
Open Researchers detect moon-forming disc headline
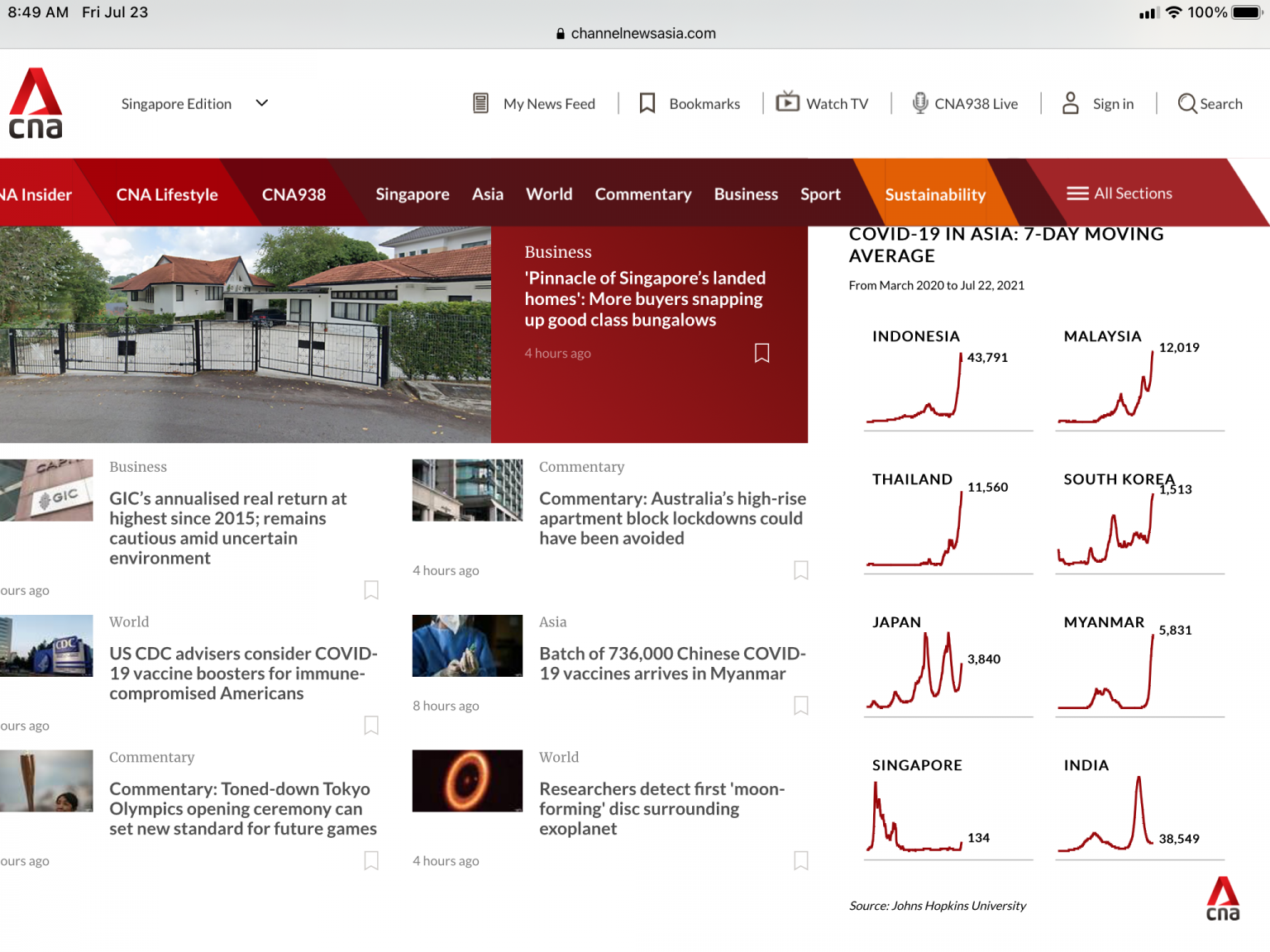[x=662, y=809]
